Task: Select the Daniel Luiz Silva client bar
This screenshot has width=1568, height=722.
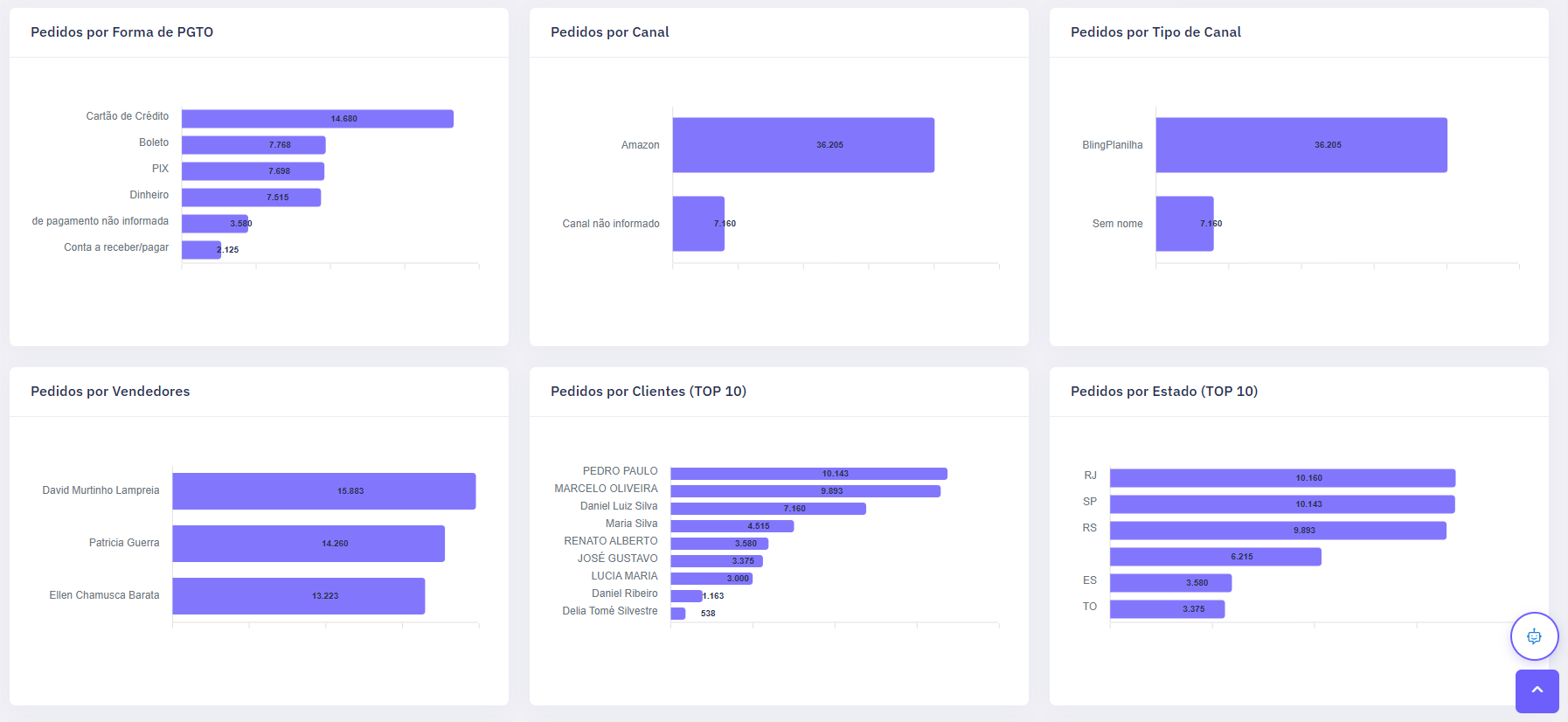Action: click(x=767, y=509)
